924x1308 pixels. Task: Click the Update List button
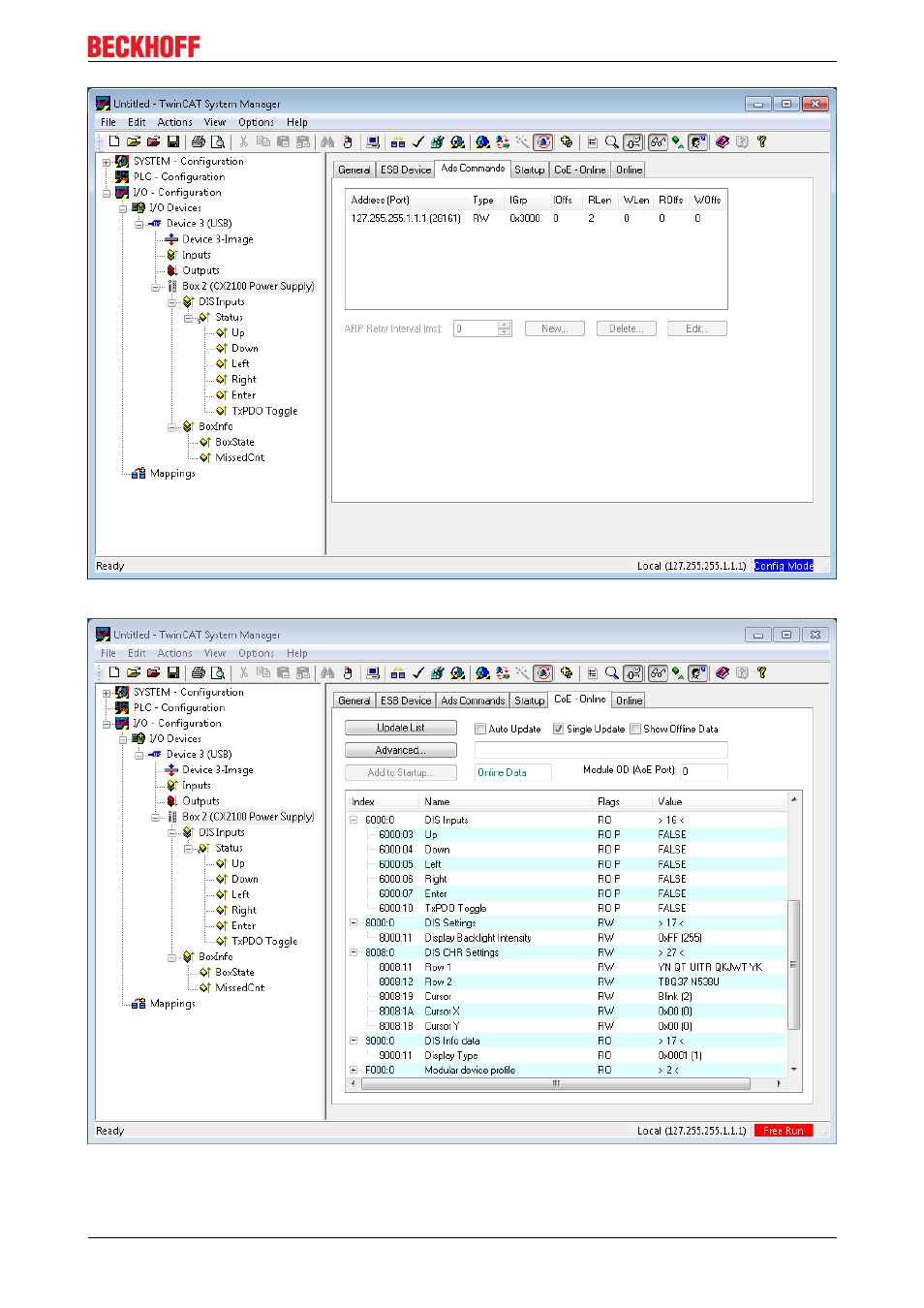(x=401, y=728)
